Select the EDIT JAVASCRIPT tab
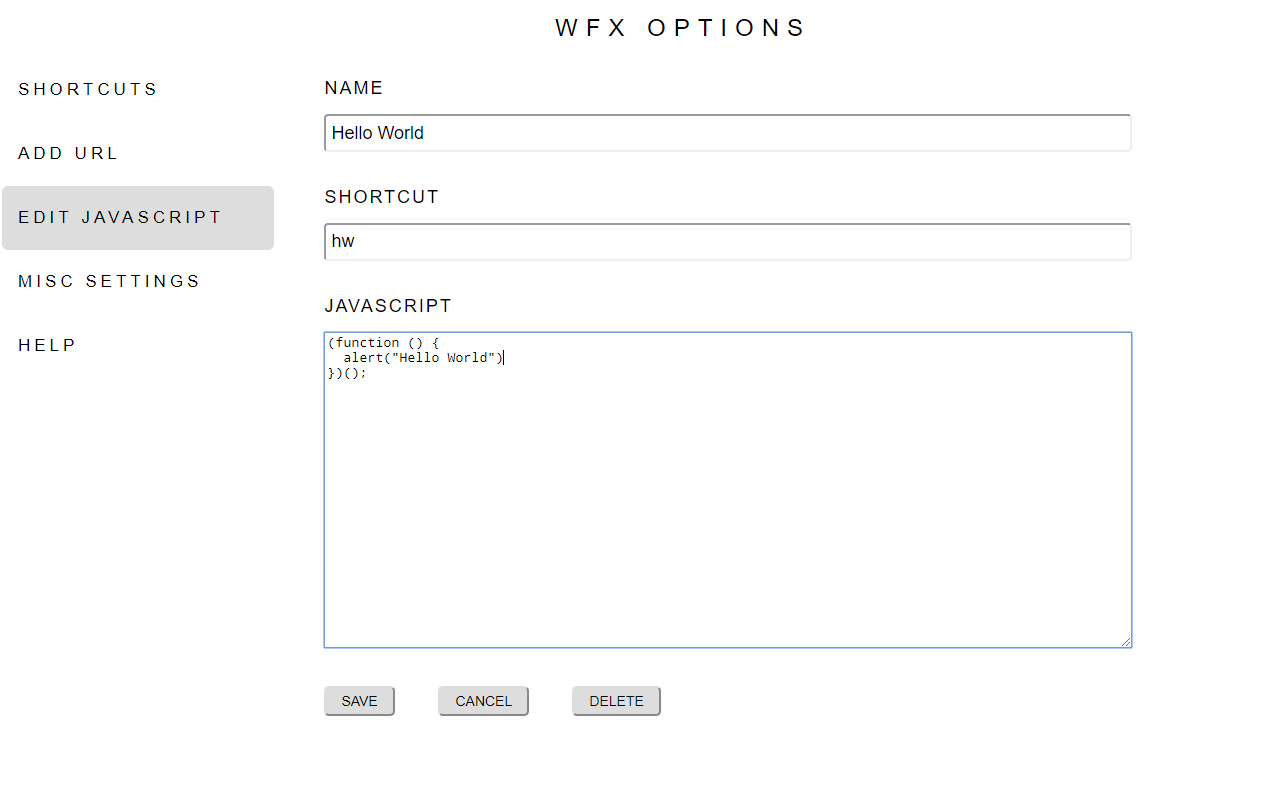Viewport: 1280px width, 800px height. pyautogui.click(x=119, y=217)
